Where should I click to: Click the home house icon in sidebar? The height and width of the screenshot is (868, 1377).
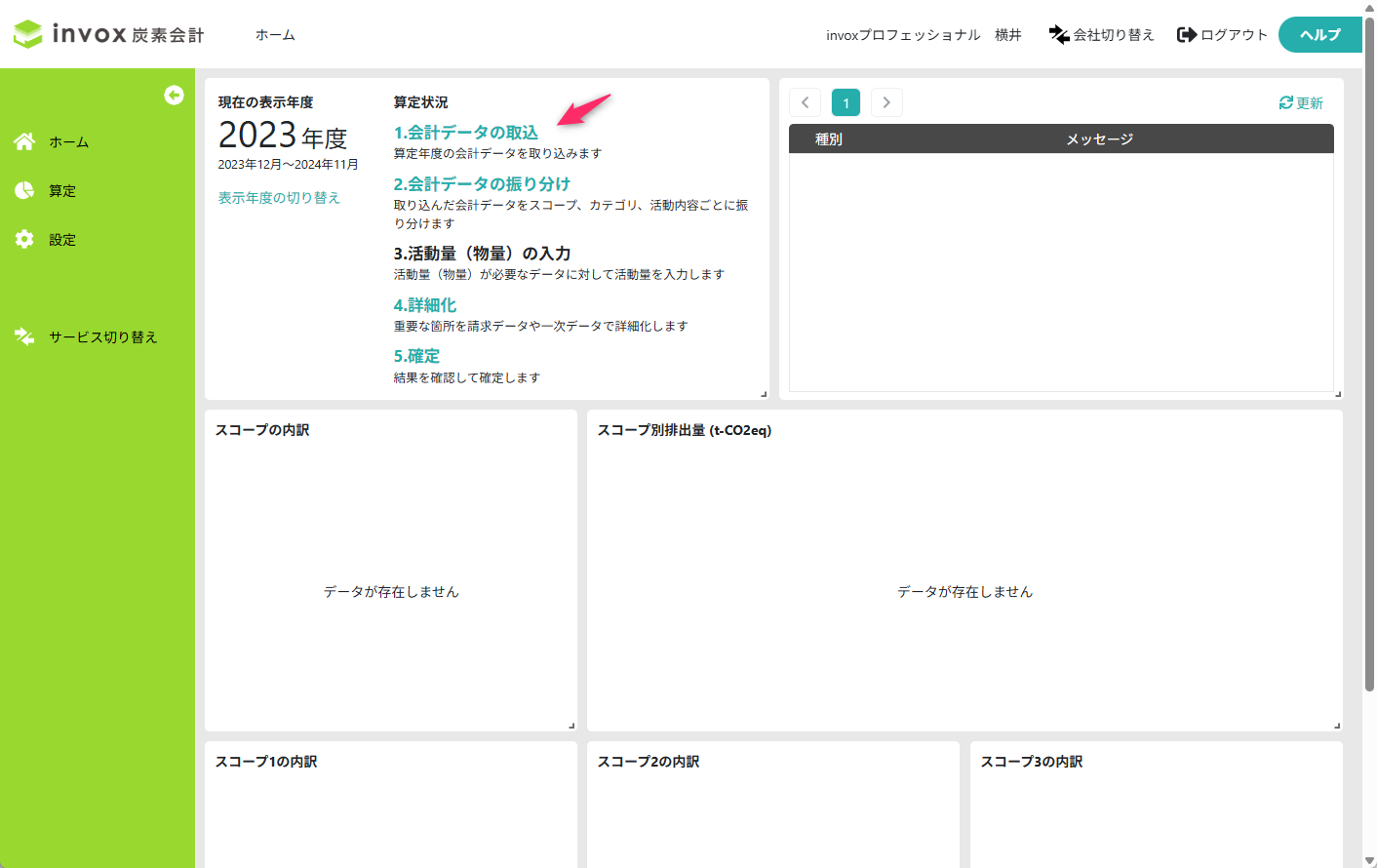point(24,141)
